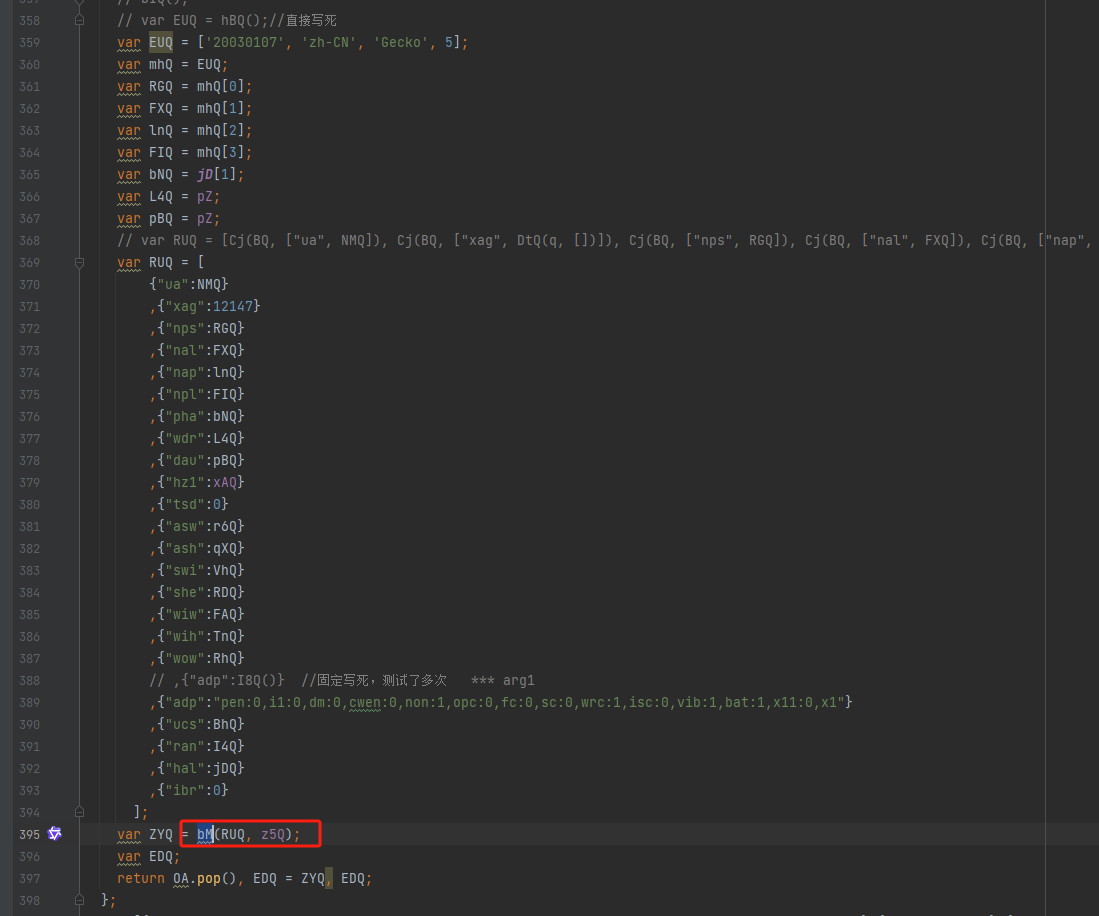Click the I4Q value in "ran" entry
This screenshot has width=1099, height=916.
[x=225, y=746]
